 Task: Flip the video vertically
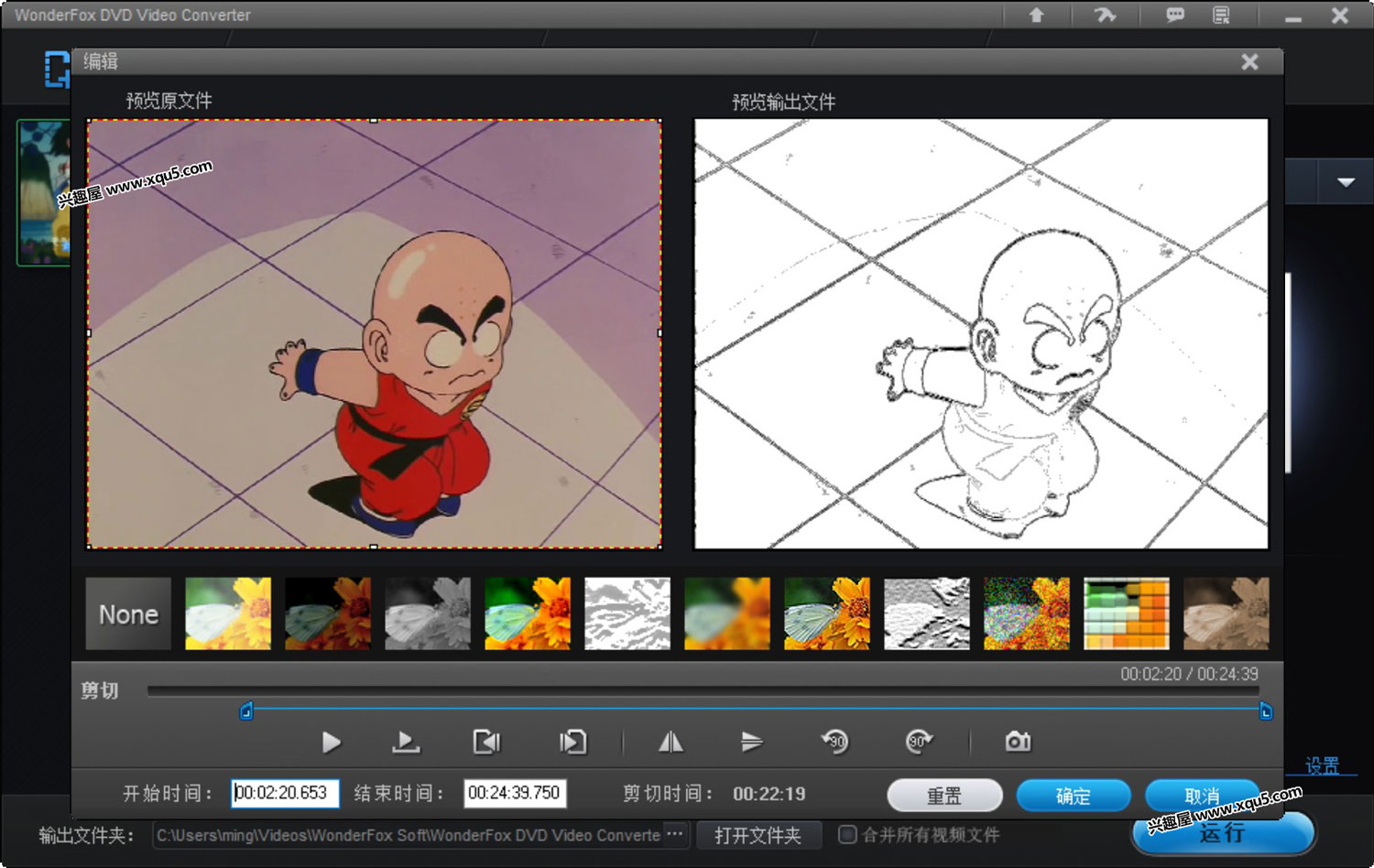click(x=751, y=742)
